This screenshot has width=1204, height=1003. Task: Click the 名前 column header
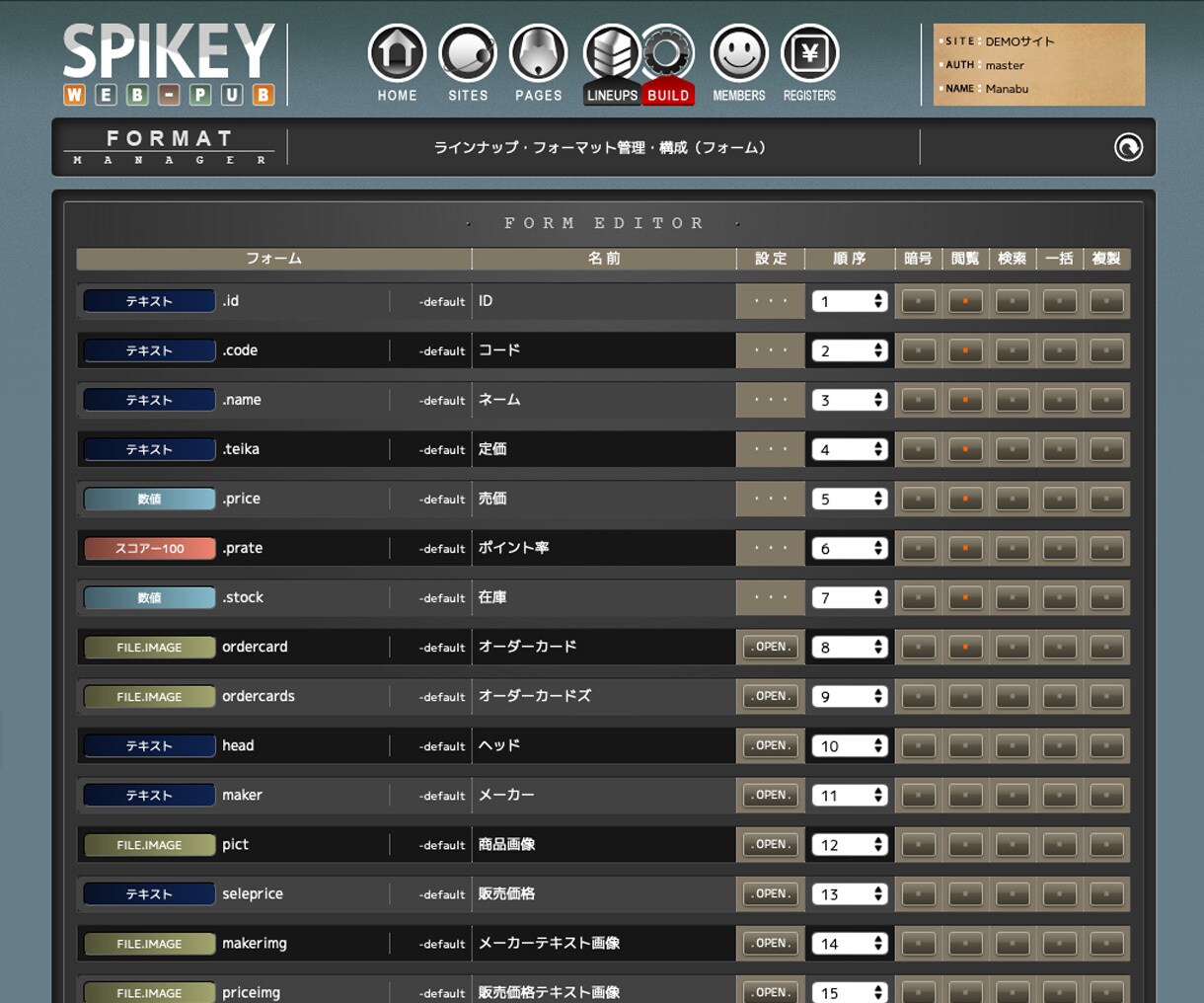coord(604,259)
